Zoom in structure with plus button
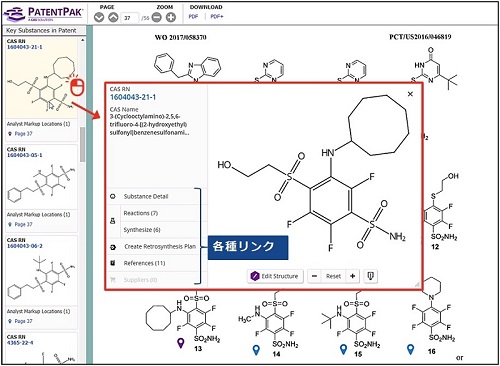The image size is (500, 366). point(352,276)
